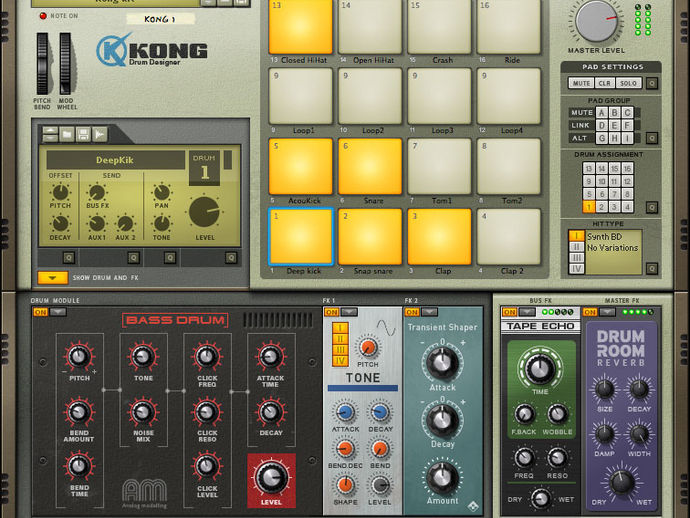Click the Pitch Bend wheel
Viewport: 690px width, 518px height.
point(43,64)
